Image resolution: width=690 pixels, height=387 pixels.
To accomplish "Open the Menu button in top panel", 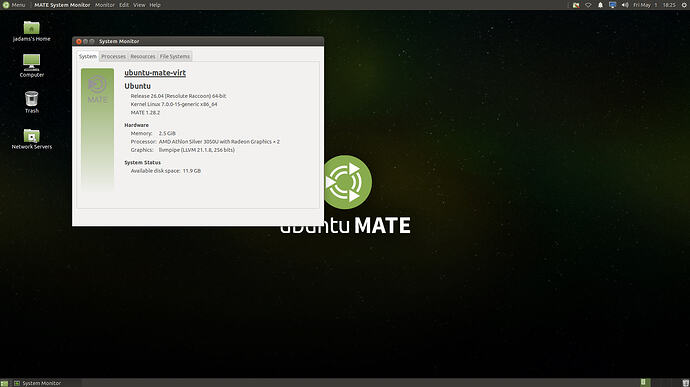I will coord(14,5).
